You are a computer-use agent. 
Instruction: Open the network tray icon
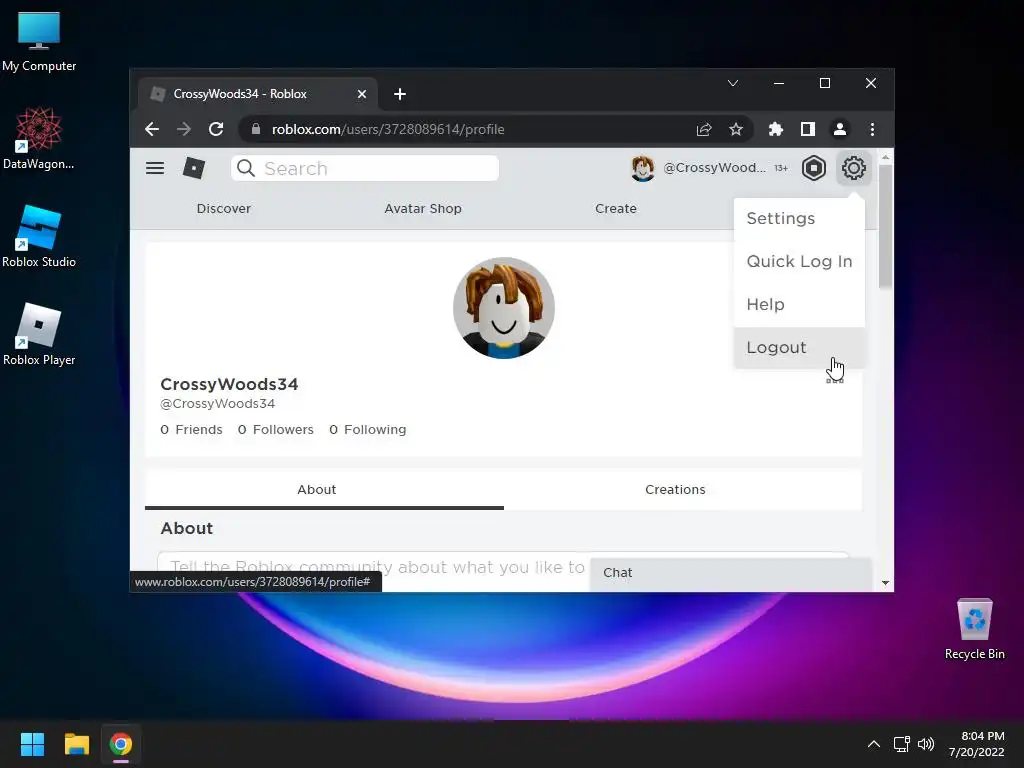pos(902,744)
